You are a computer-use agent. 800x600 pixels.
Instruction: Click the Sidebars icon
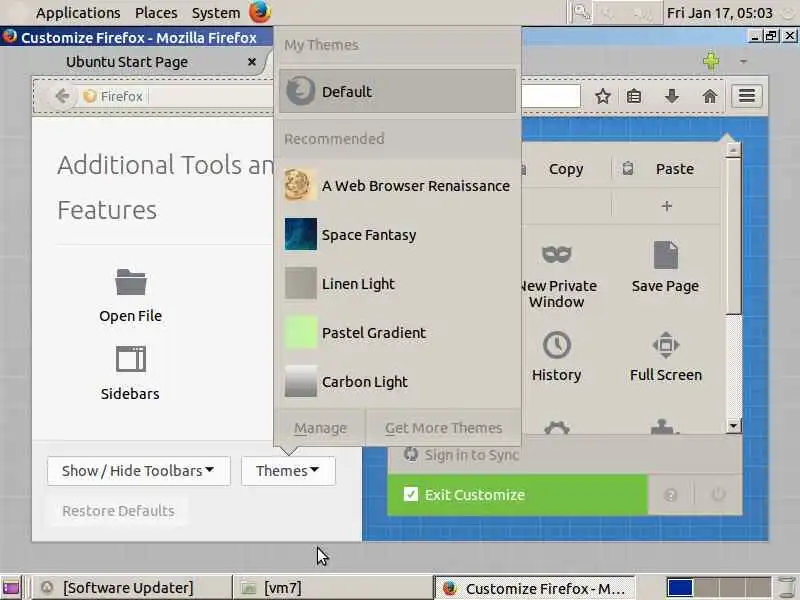[131, 359]
